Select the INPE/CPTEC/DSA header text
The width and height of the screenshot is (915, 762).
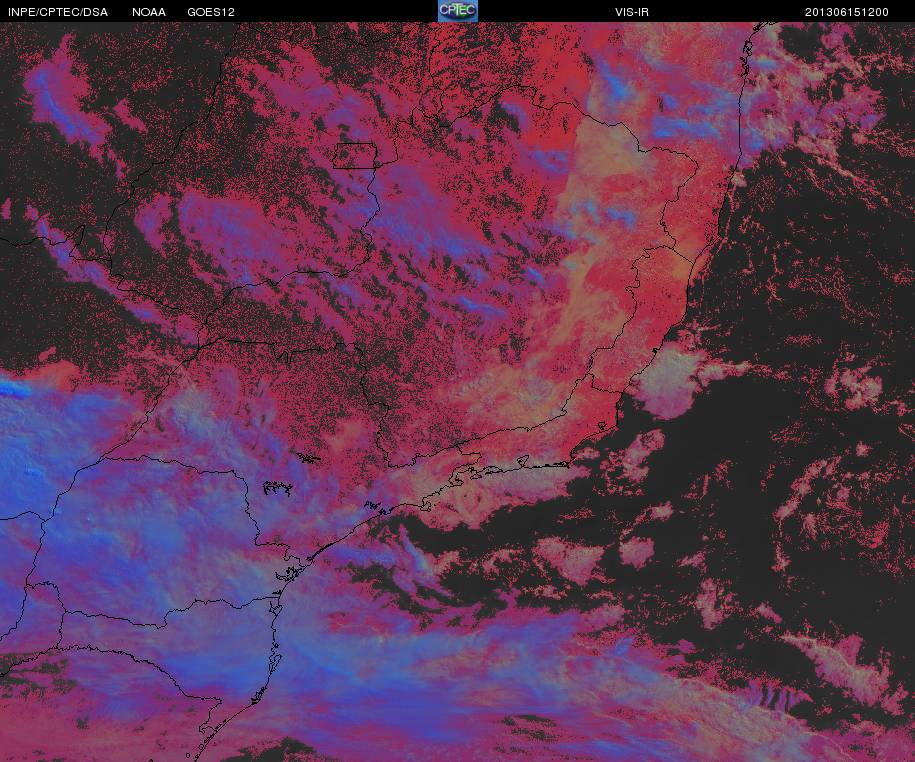(x=58, y=12)
